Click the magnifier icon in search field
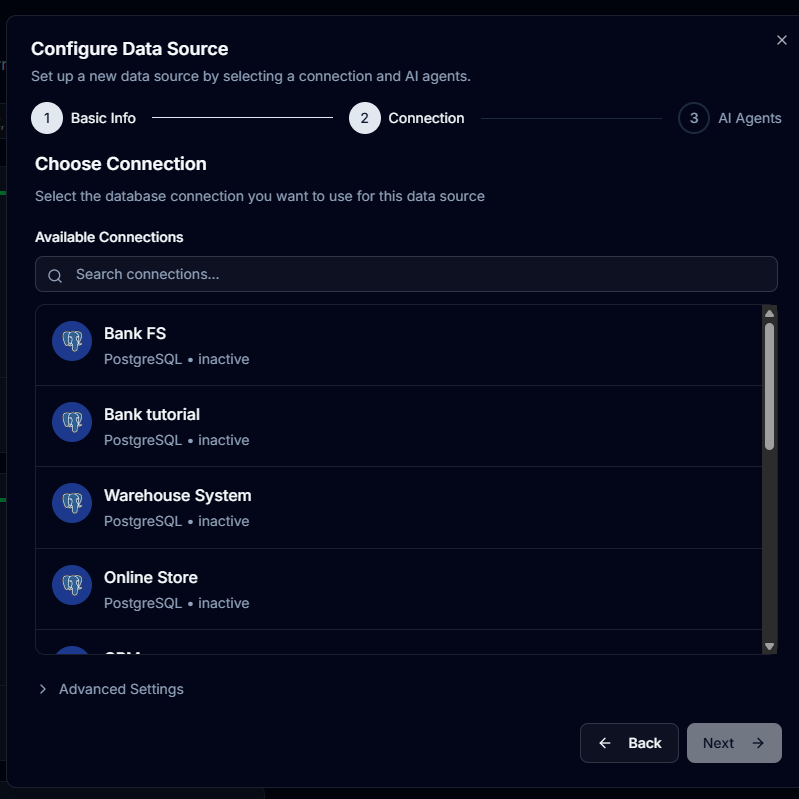This screenshot has width=799, height=799. (55, 276)
